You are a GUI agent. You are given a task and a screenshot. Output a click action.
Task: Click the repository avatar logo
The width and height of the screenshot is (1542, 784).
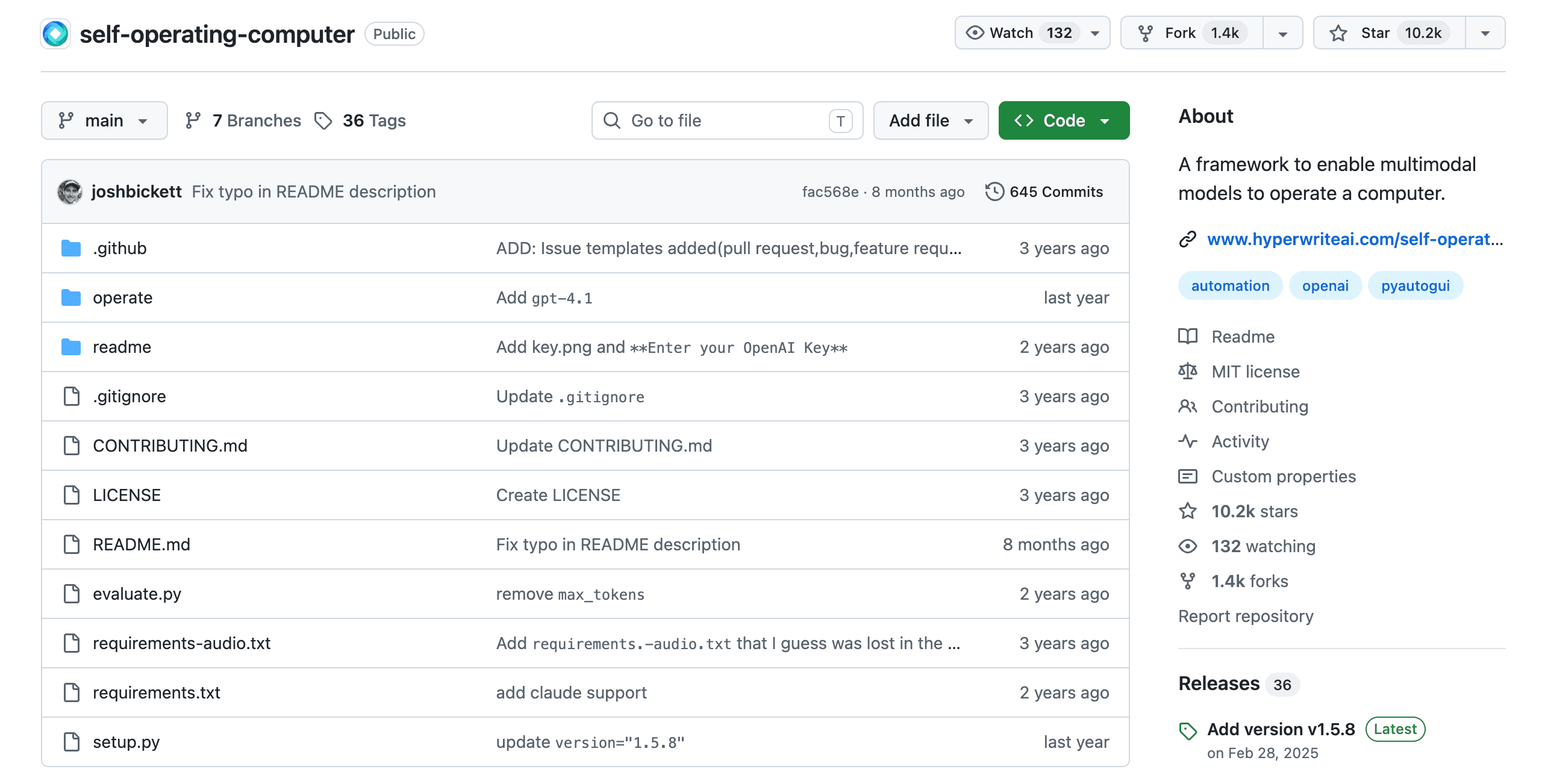55,34
